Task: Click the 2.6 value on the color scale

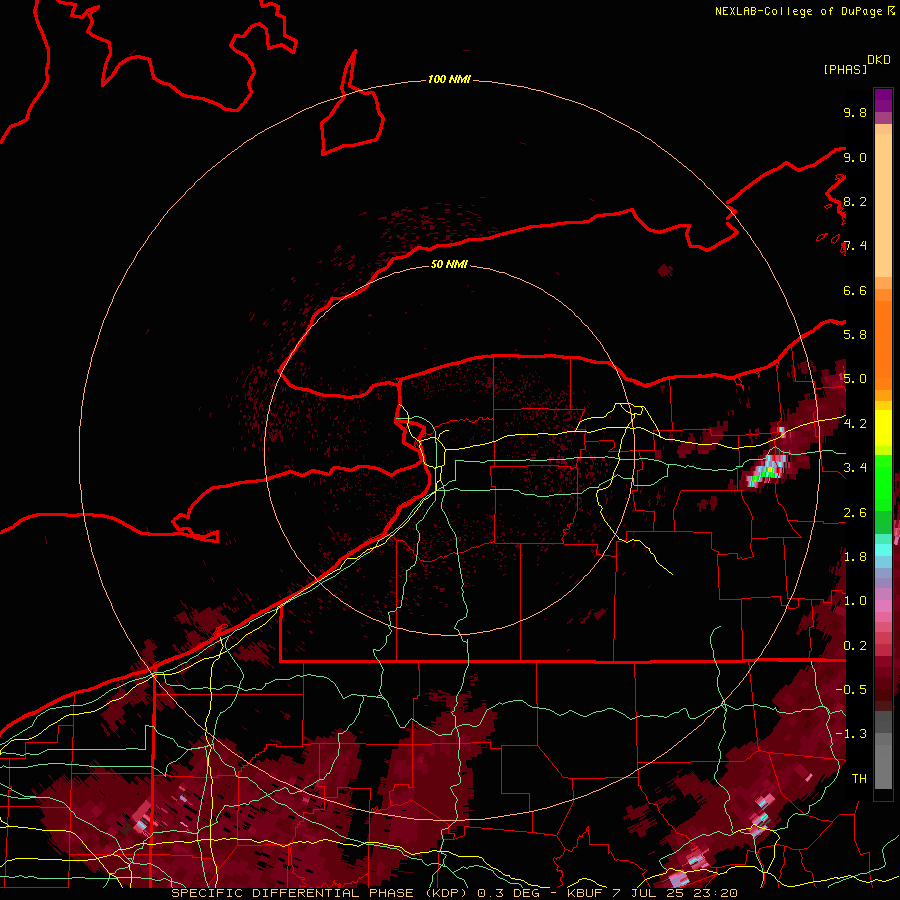Action: 855,513
